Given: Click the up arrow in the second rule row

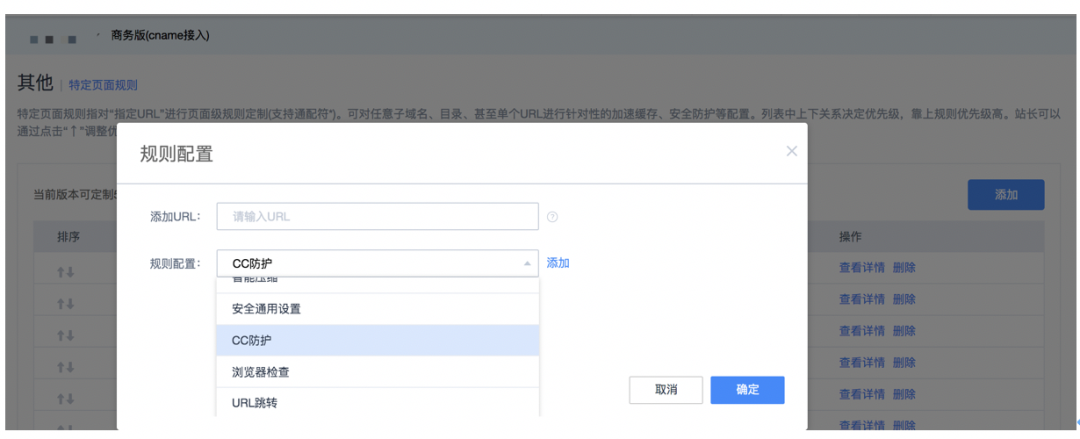Looking at the screenshot, I should click(x=61, y=304).
